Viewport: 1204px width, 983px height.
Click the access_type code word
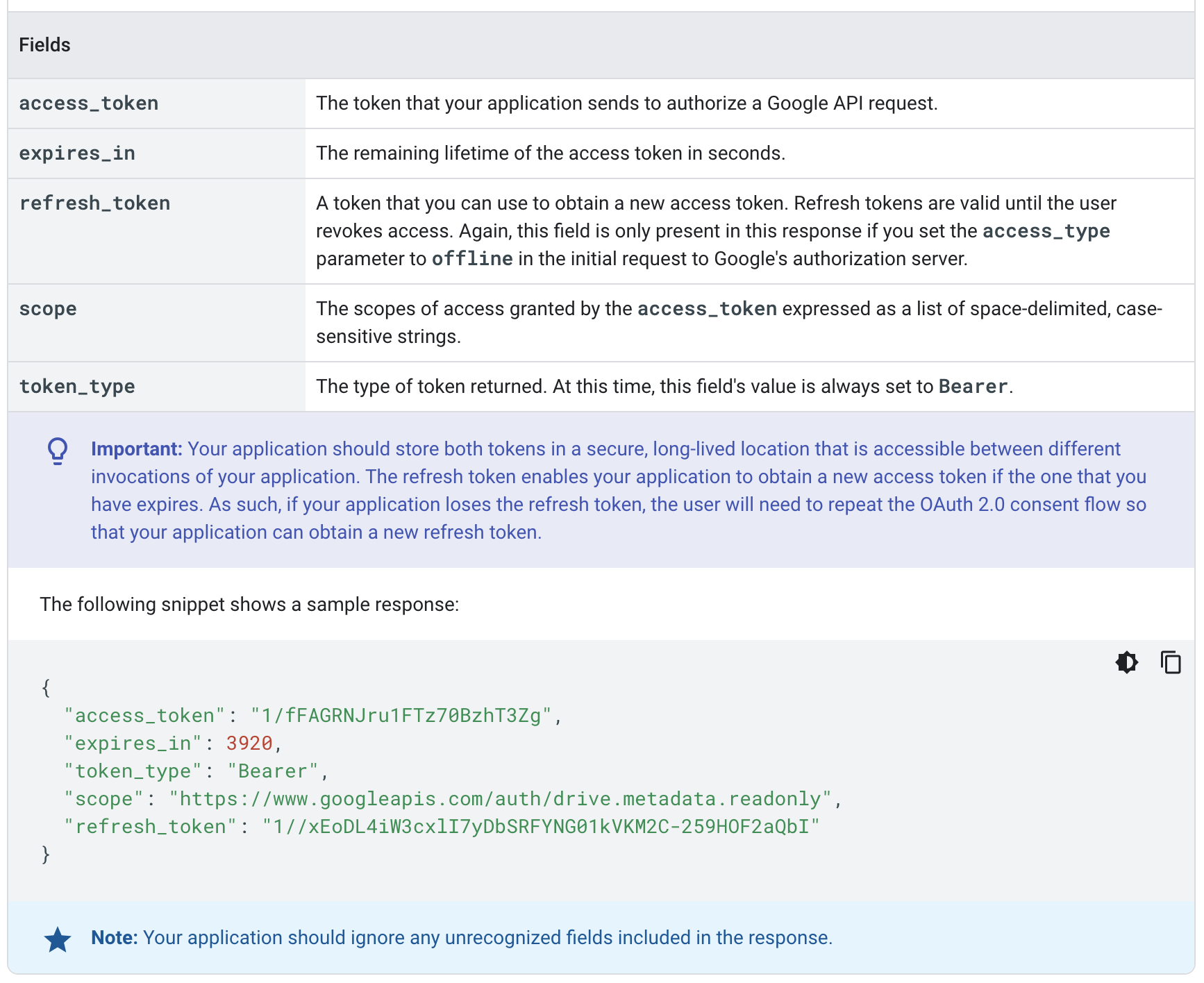pos(1046,231)
